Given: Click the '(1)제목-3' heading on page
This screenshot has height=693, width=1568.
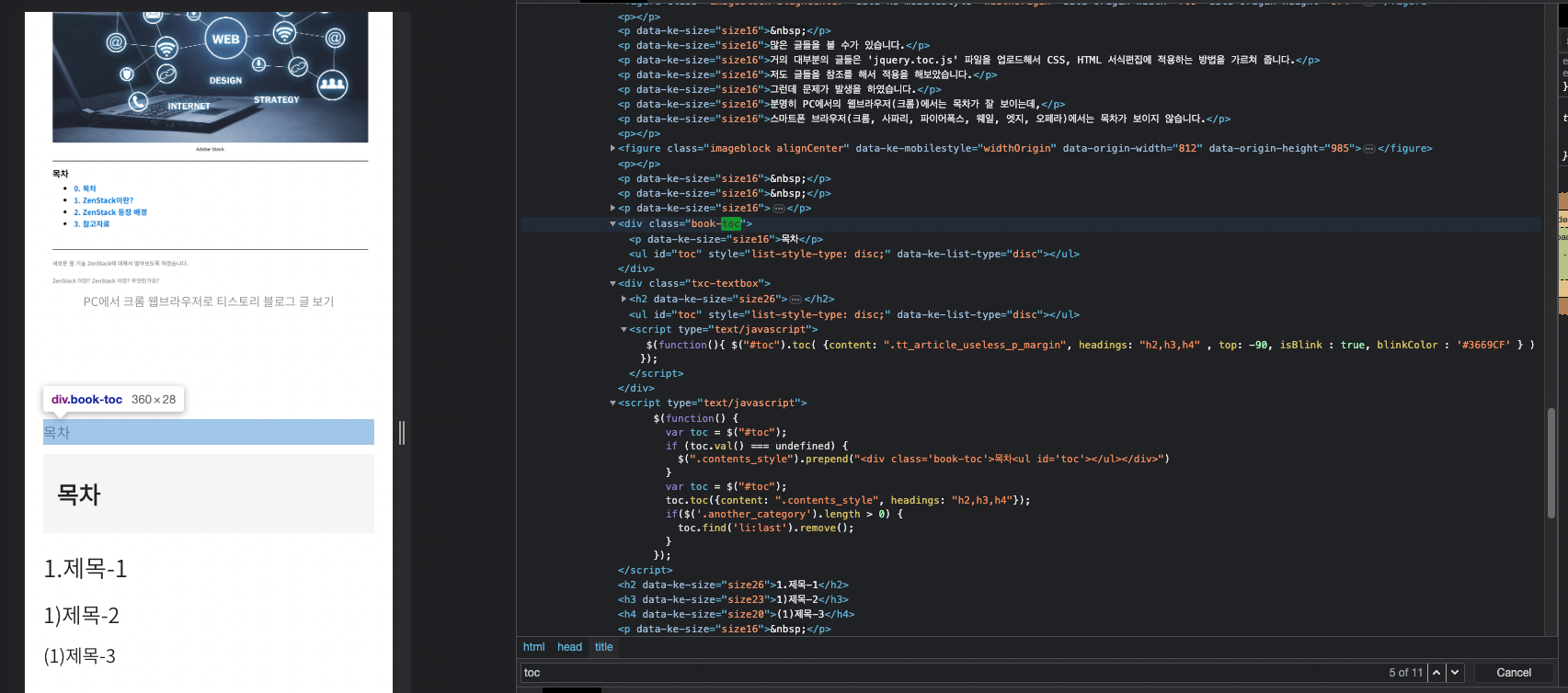Looking at the screenshot, I should coord(80,656).
